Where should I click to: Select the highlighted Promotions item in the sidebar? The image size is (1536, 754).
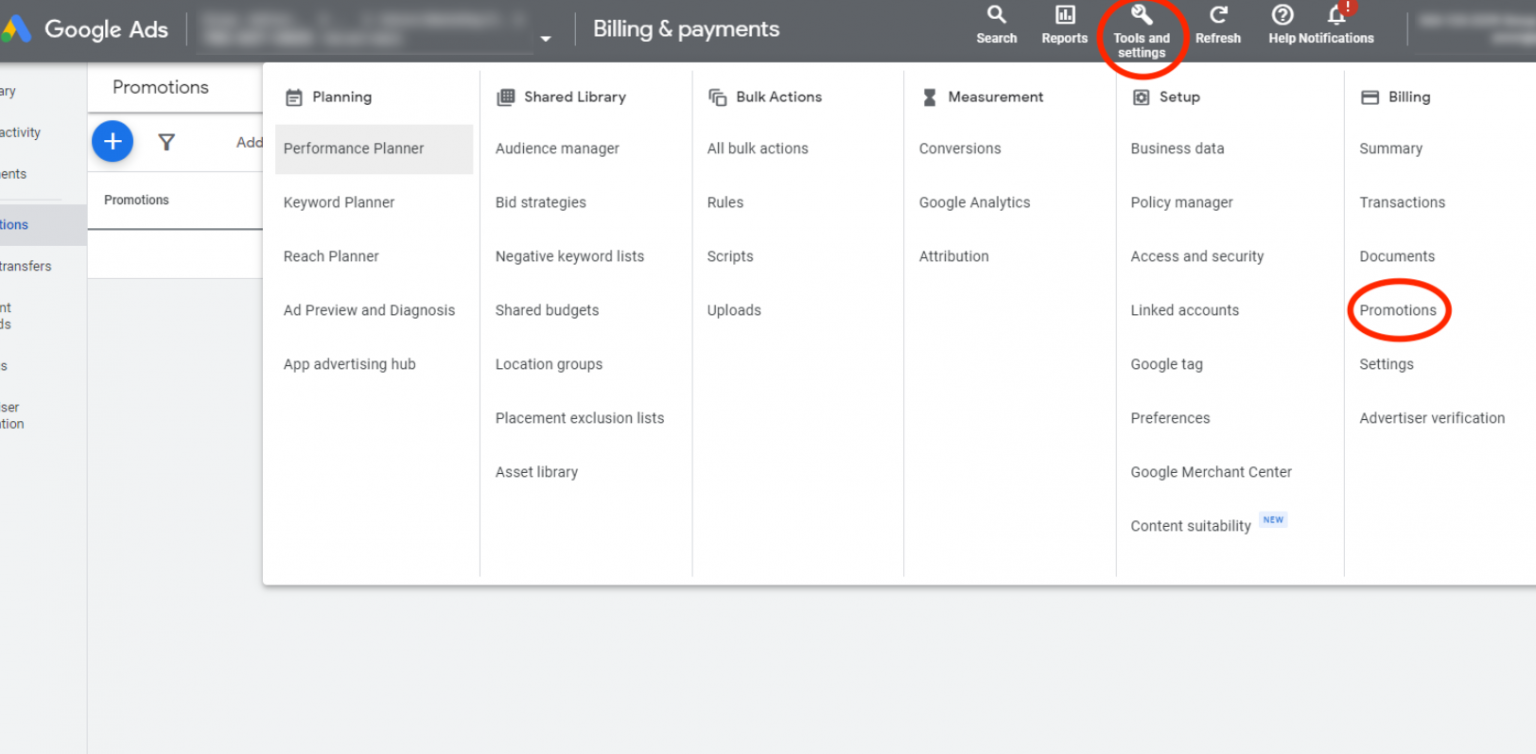pos(20,224)
